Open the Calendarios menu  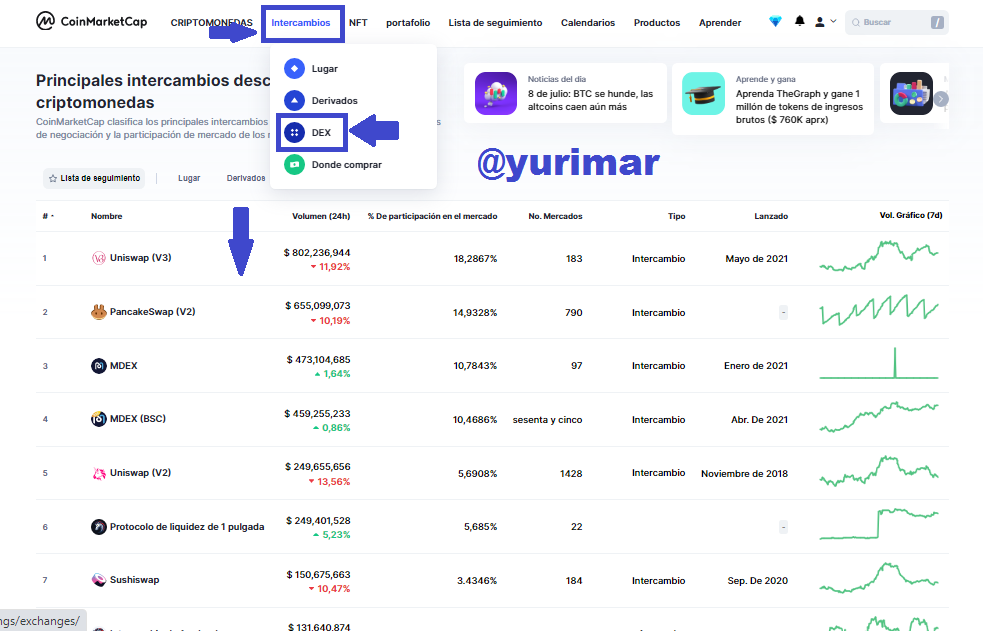(588, 23)
